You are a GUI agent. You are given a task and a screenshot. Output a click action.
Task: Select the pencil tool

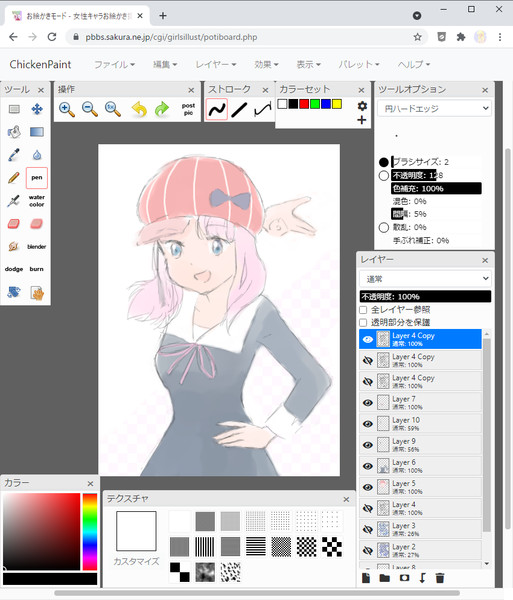pos(14,178)
